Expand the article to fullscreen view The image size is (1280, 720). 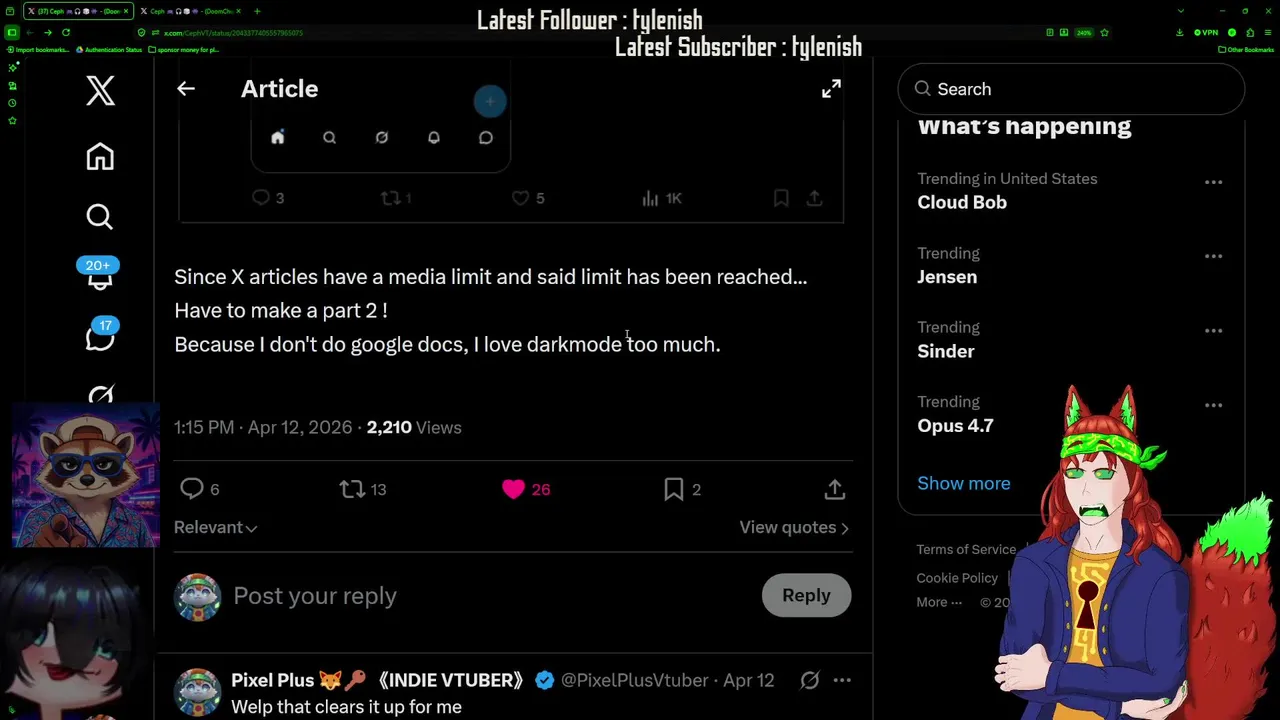pos(831,89)
